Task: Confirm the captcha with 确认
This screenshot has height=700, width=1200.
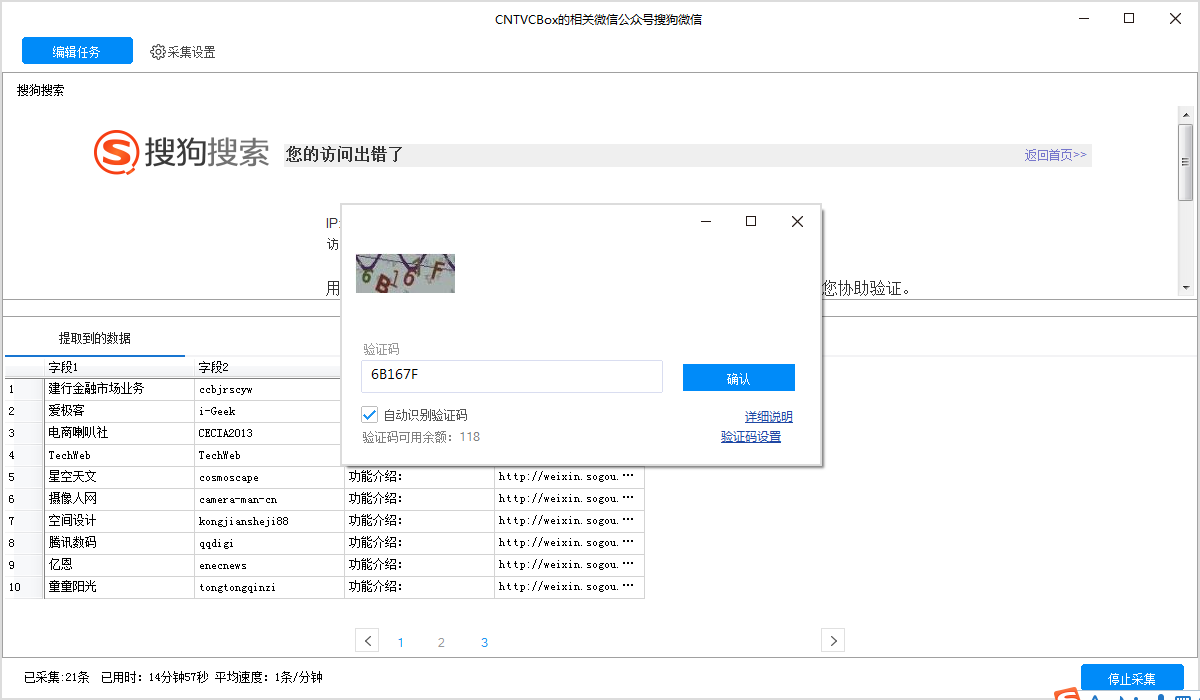Action: [x=739, y=378]
